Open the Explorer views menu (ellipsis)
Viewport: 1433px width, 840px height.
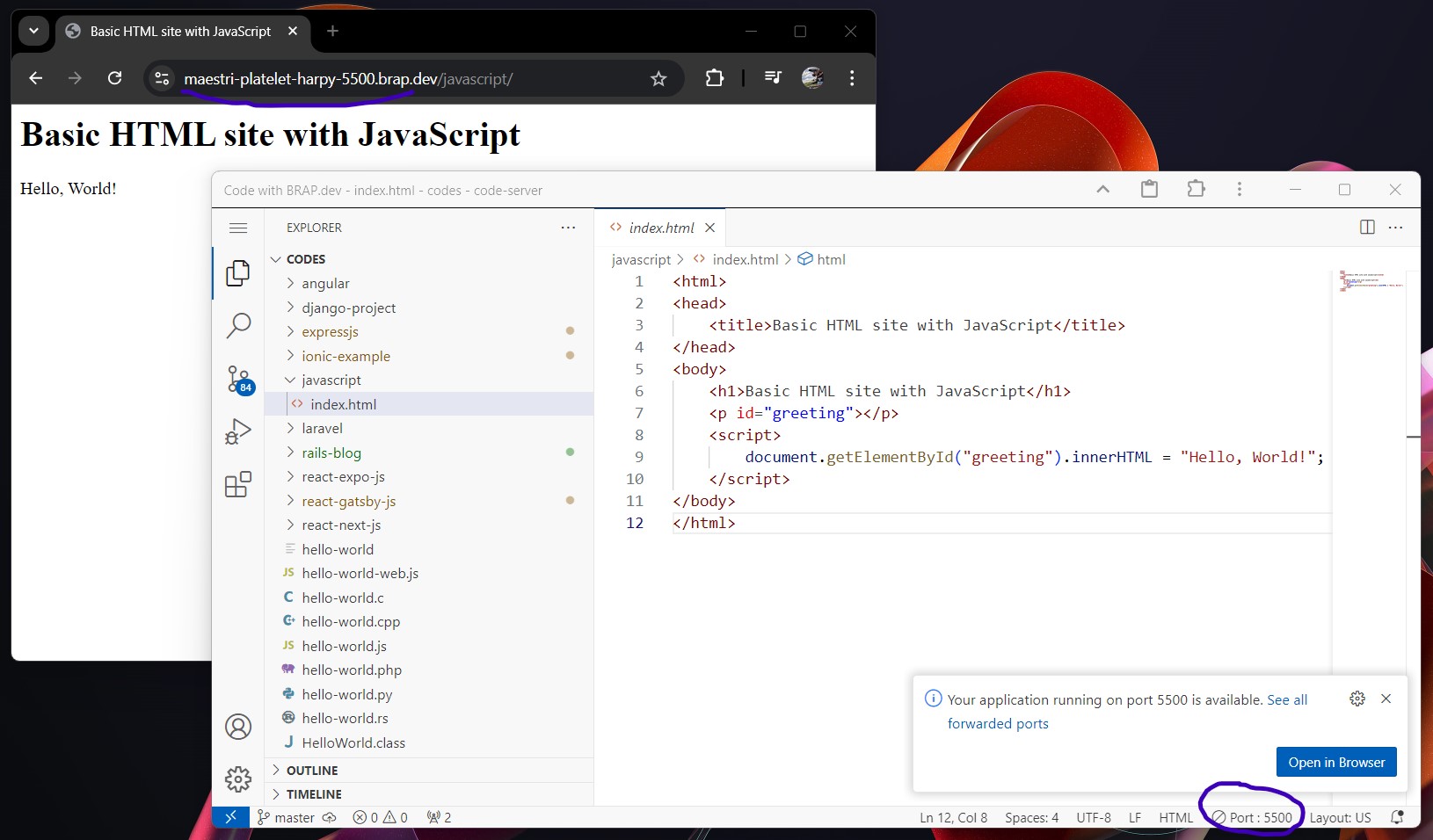point(568,227)
